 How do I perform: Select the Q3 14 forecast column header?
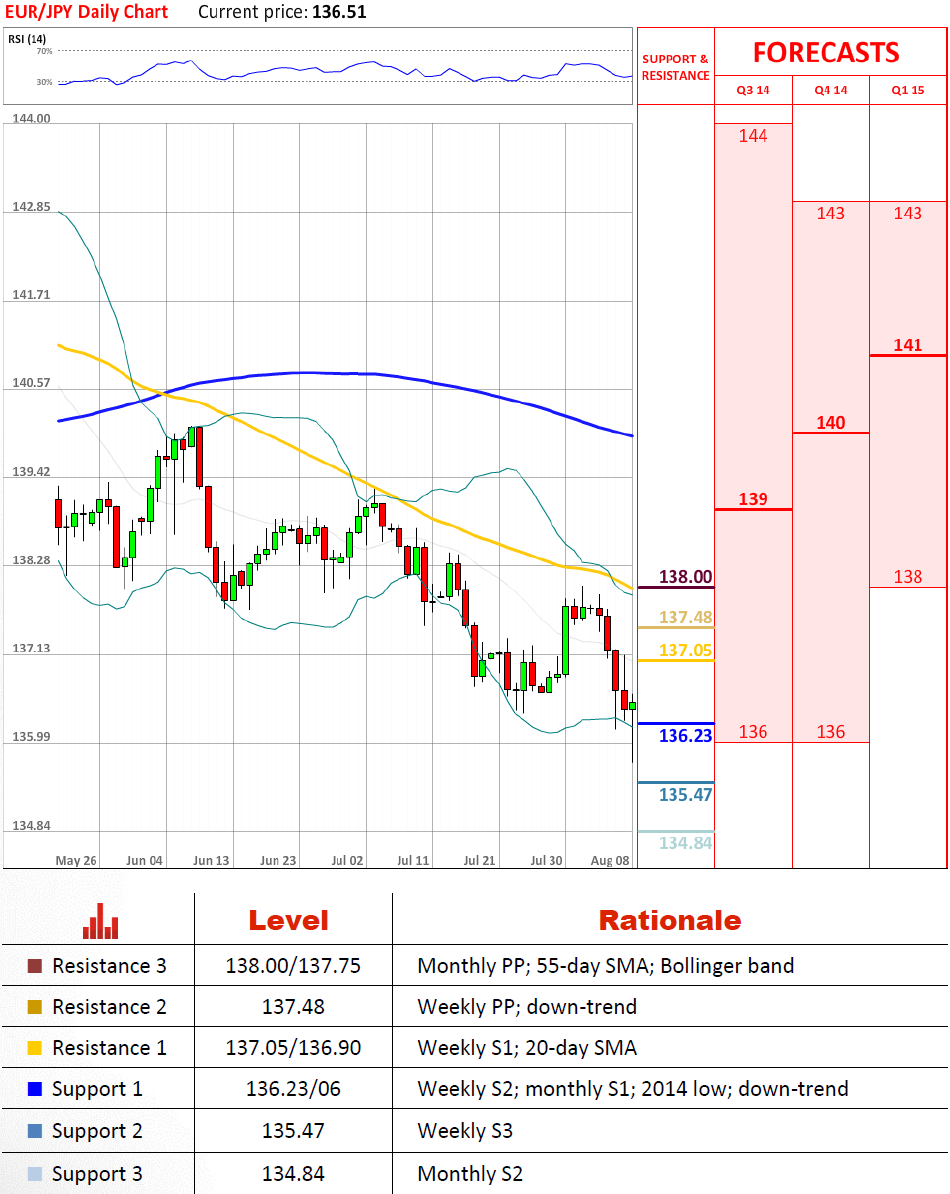click(x=753, y=90)
